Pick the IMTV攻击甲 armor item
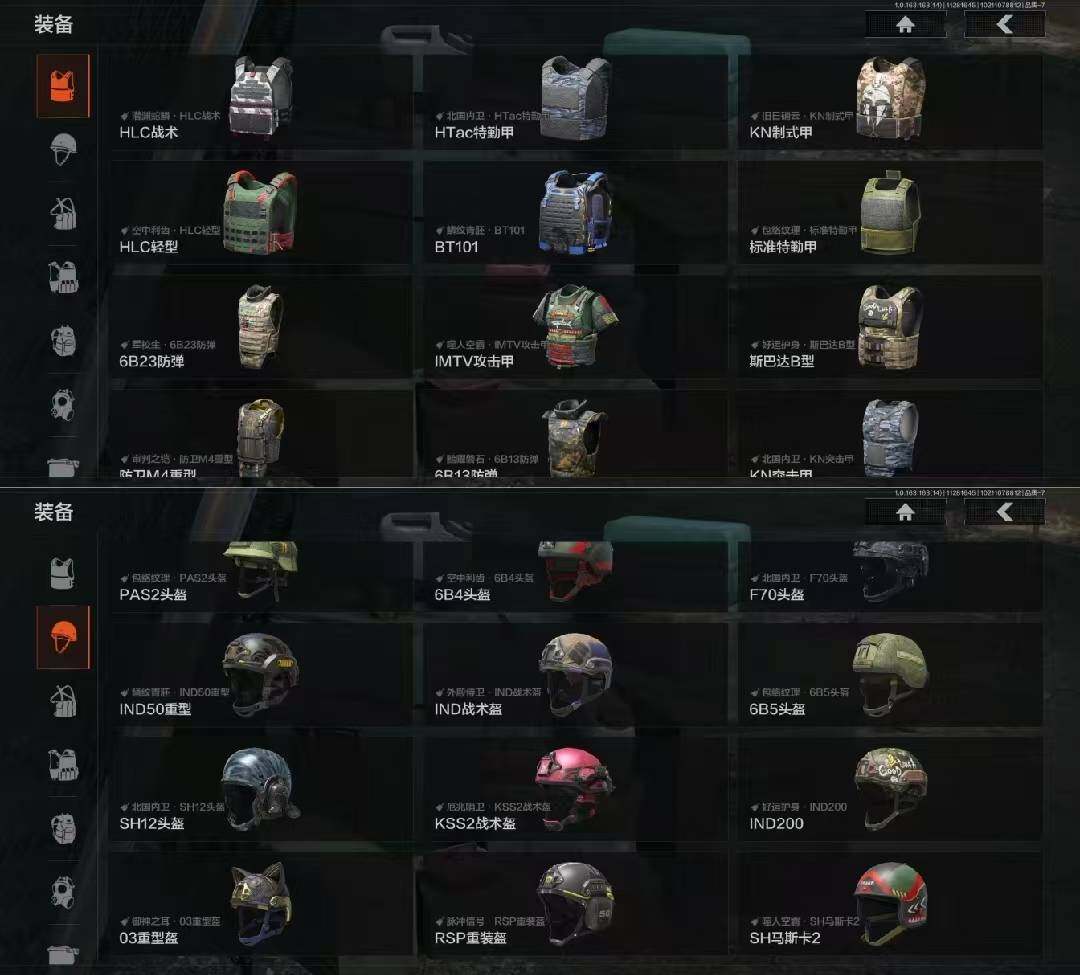The width and height of the screenshot is (1080, 975). point(576,327)
